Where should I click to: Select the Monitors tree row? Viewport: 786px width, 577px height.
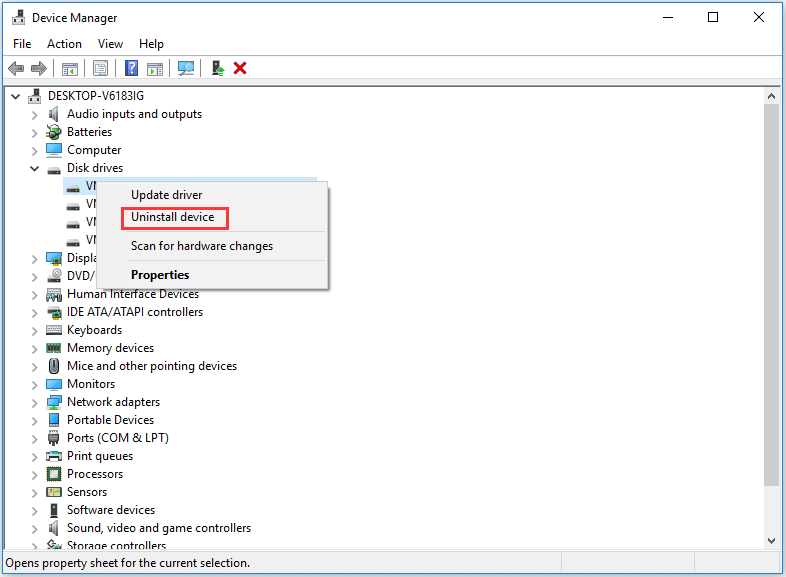[x=91, y=384]
